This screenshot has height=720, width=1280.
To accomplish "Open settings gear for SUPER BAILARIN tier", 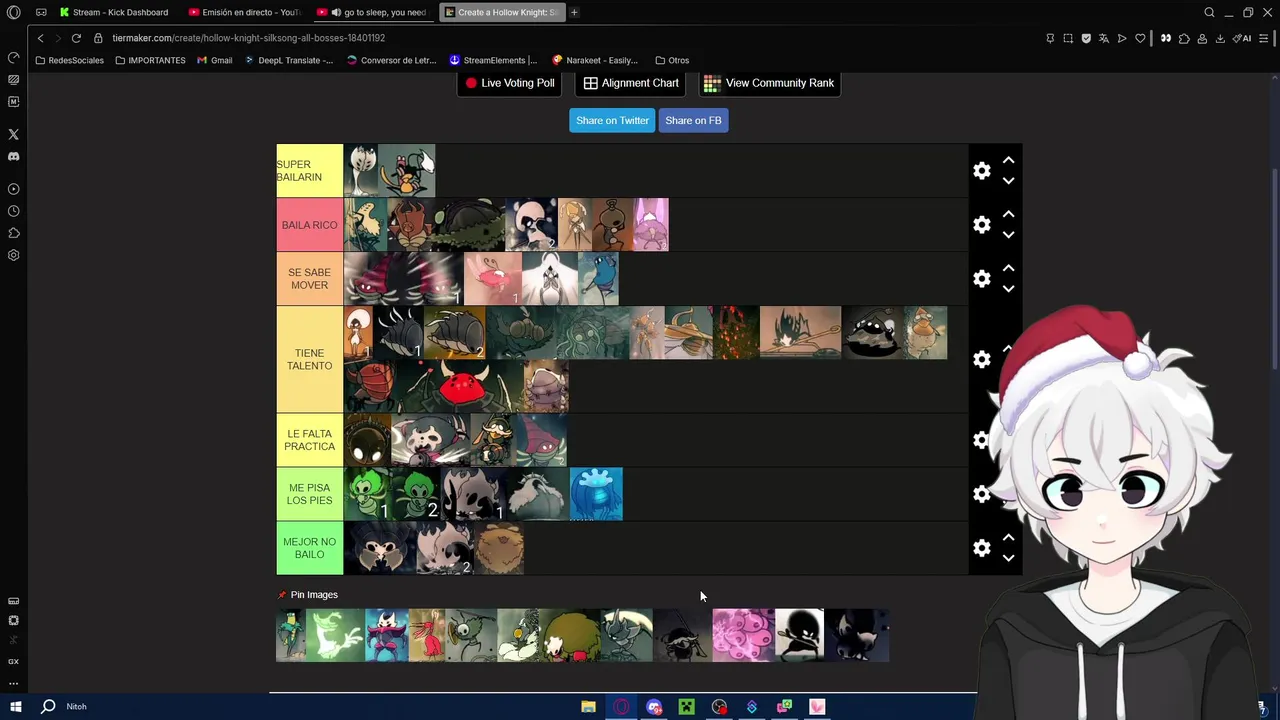I will (982, 171).
